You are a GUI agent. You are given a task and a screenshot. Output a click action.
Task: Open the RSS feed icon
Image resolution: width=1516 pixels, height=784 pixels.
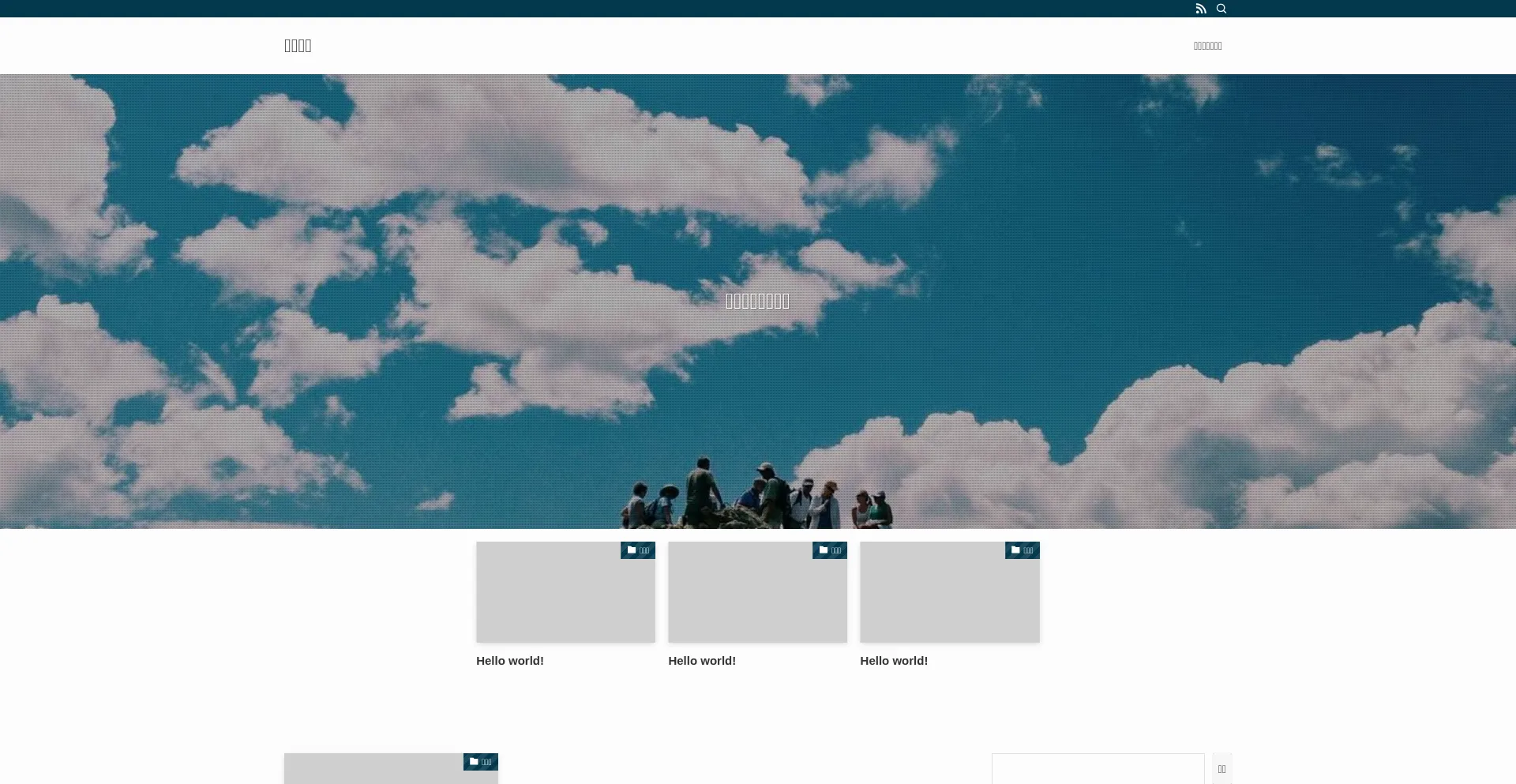tap(1200, 9)
